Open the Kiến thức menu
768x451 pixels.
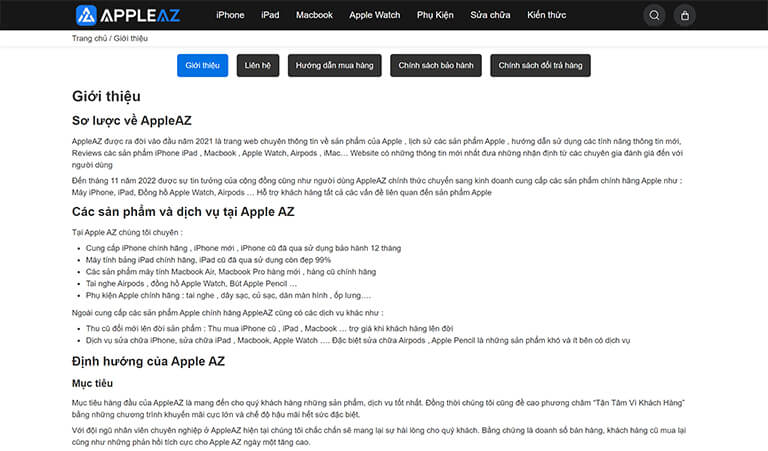coord(547,15)
